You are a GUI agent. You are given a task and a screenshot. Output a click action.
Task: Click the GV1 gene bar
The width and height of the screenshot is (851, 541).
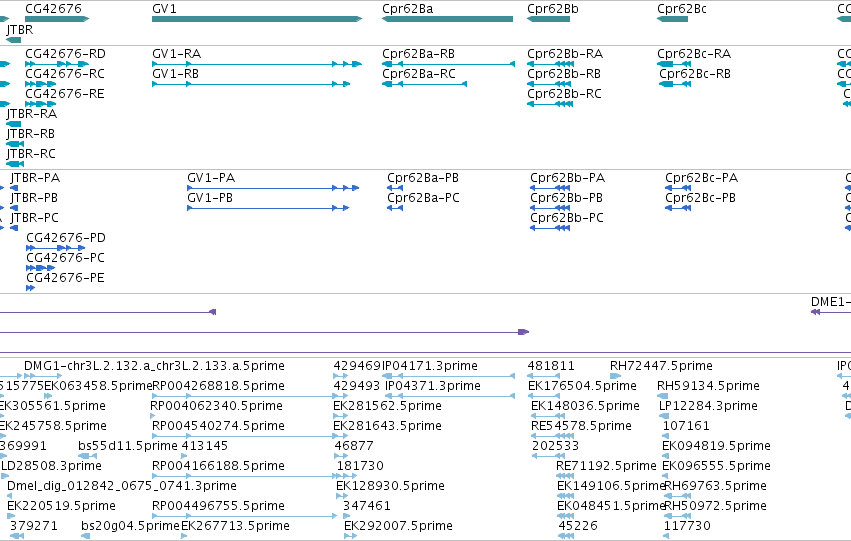[x=257, y=19]
